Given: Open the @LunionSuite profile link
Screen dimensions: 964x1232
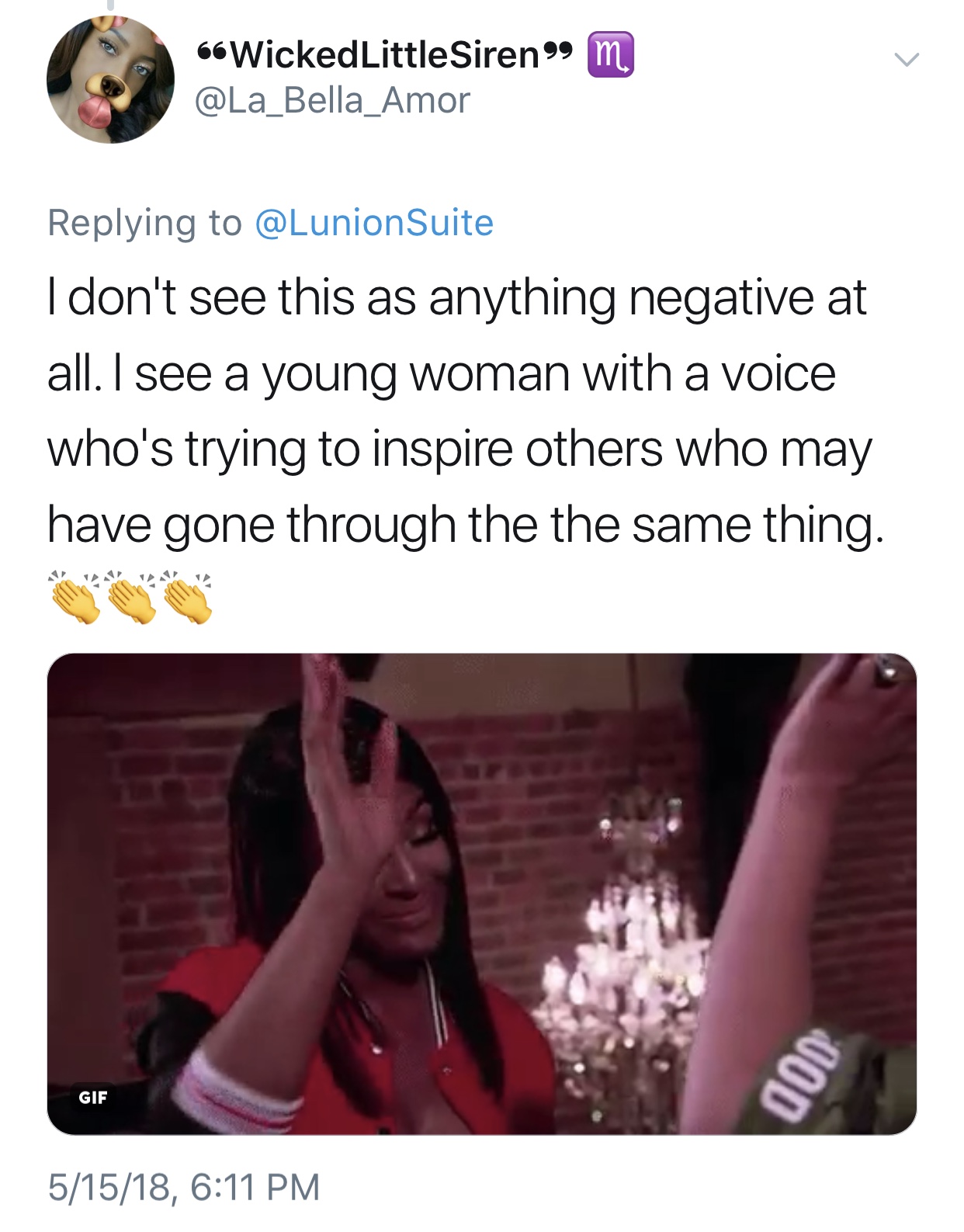Looking at the screenshot, I should [x=374, y=223].
